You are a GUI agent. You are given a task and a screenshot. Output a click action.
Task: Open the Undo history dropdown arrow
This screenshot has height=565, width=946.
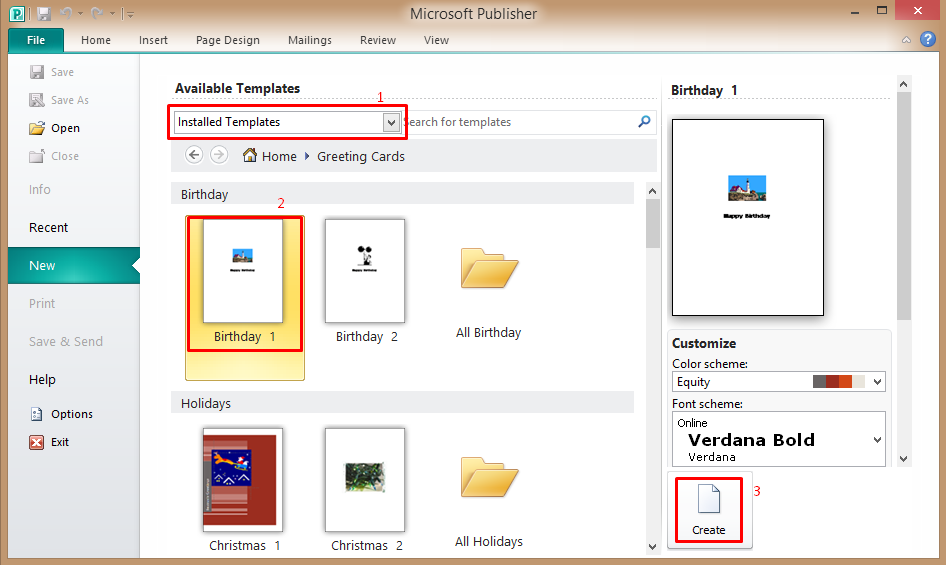(80, 14)
